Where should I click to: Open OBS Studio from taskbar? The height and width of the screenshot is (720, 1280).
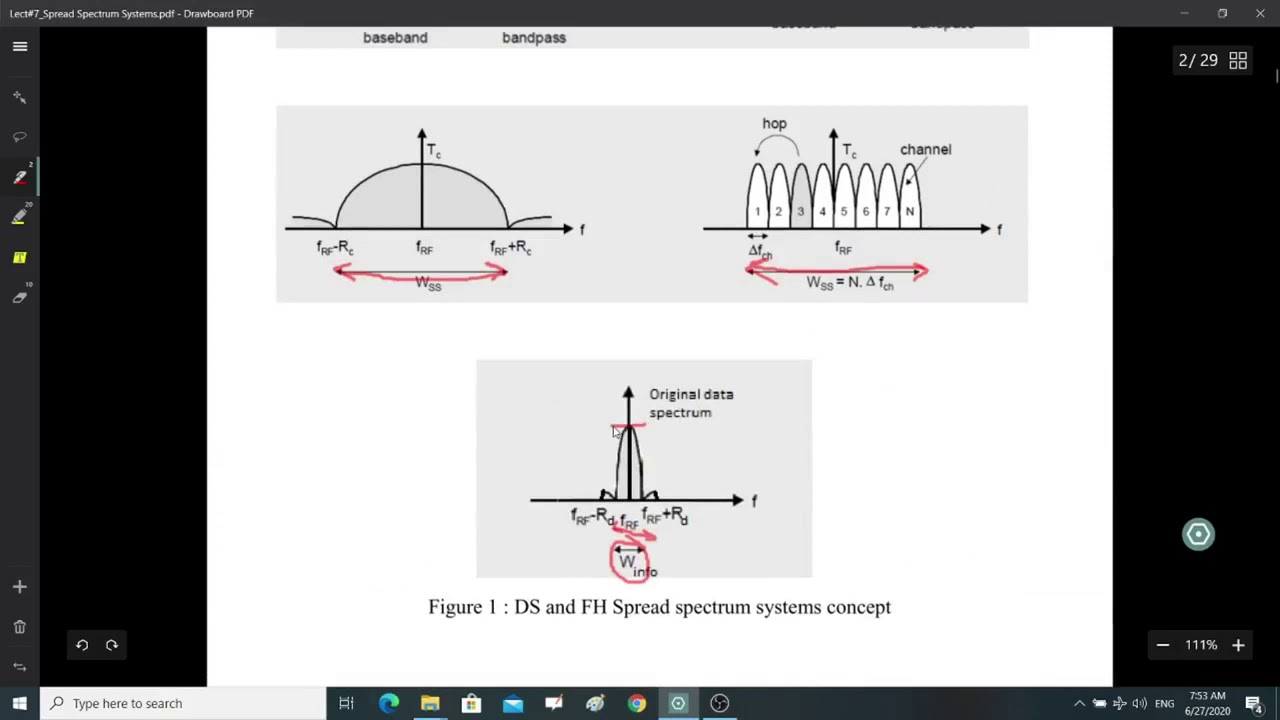click(719, 703)
